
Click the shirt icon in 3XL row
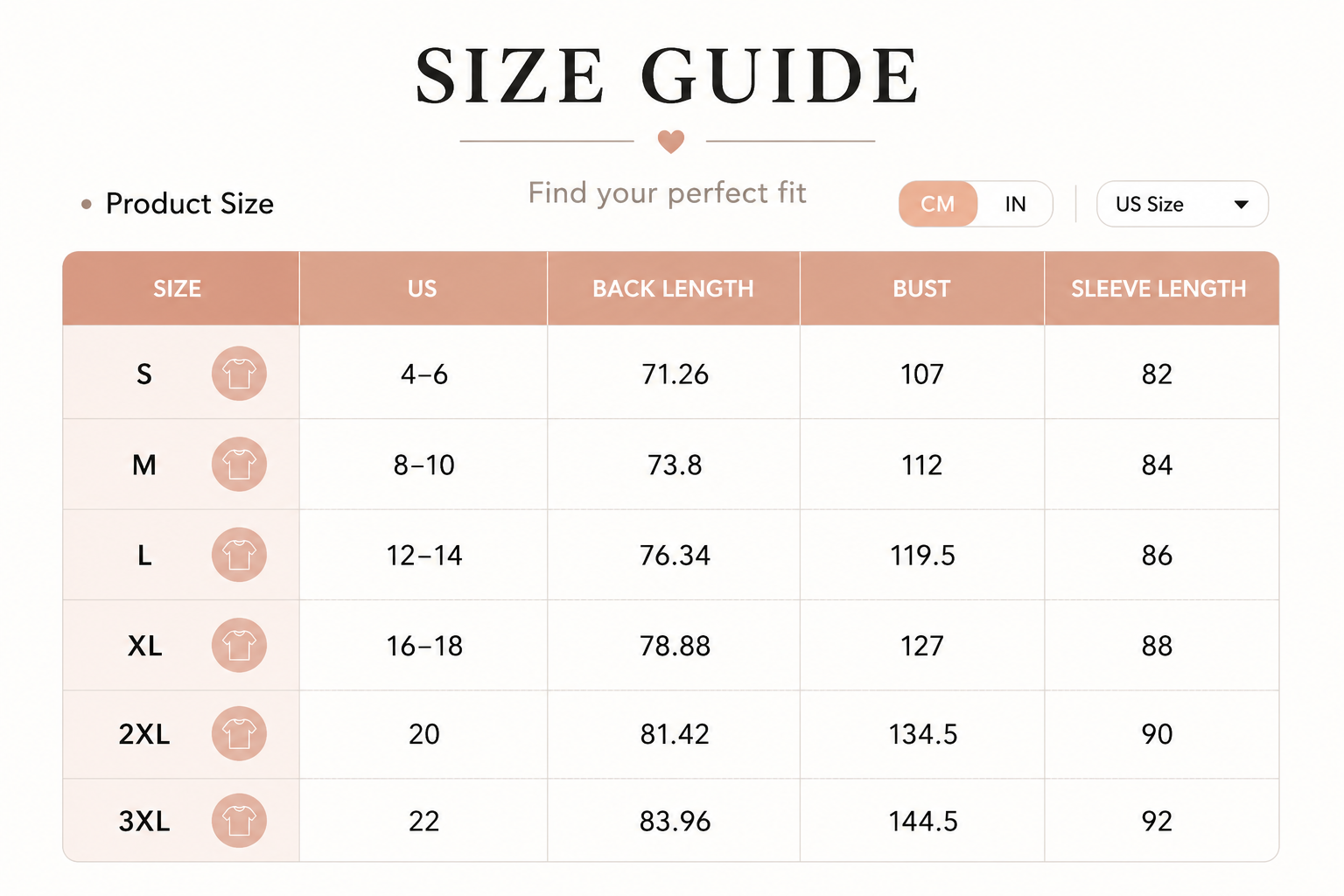(239, 821)
